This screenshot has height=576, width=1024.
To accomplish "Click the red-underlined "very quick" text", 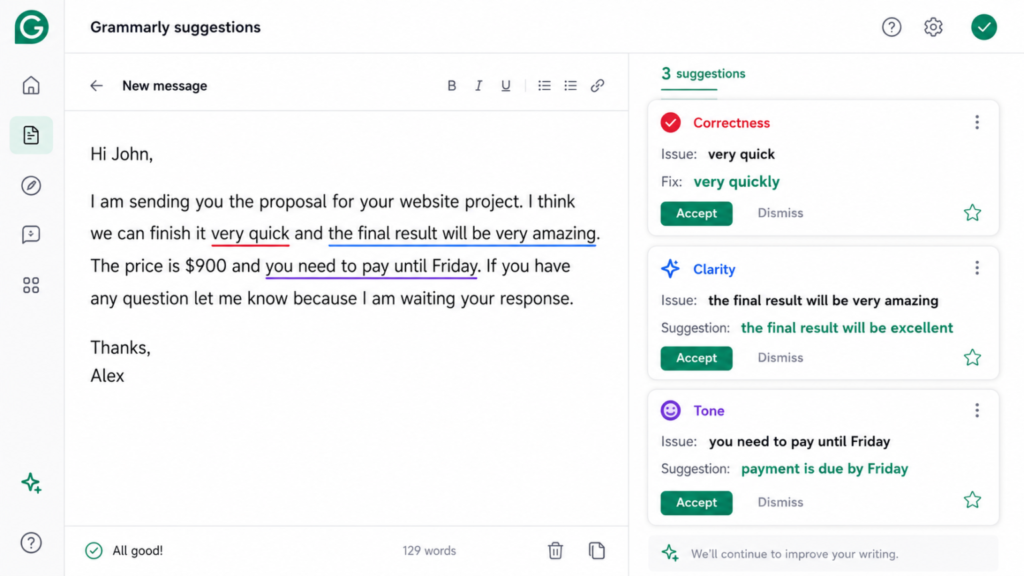I will 250,233.
